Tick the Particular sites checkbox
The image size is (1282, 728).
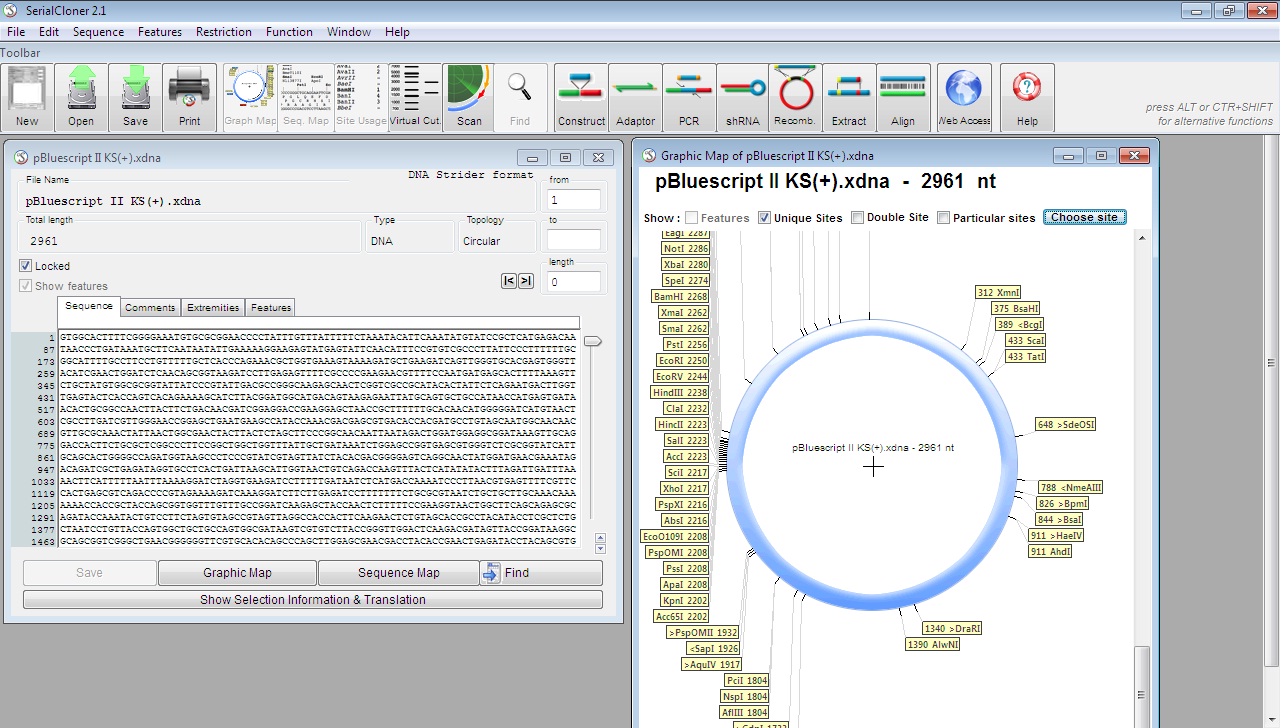pyautogui.click(x=944, y=218)
